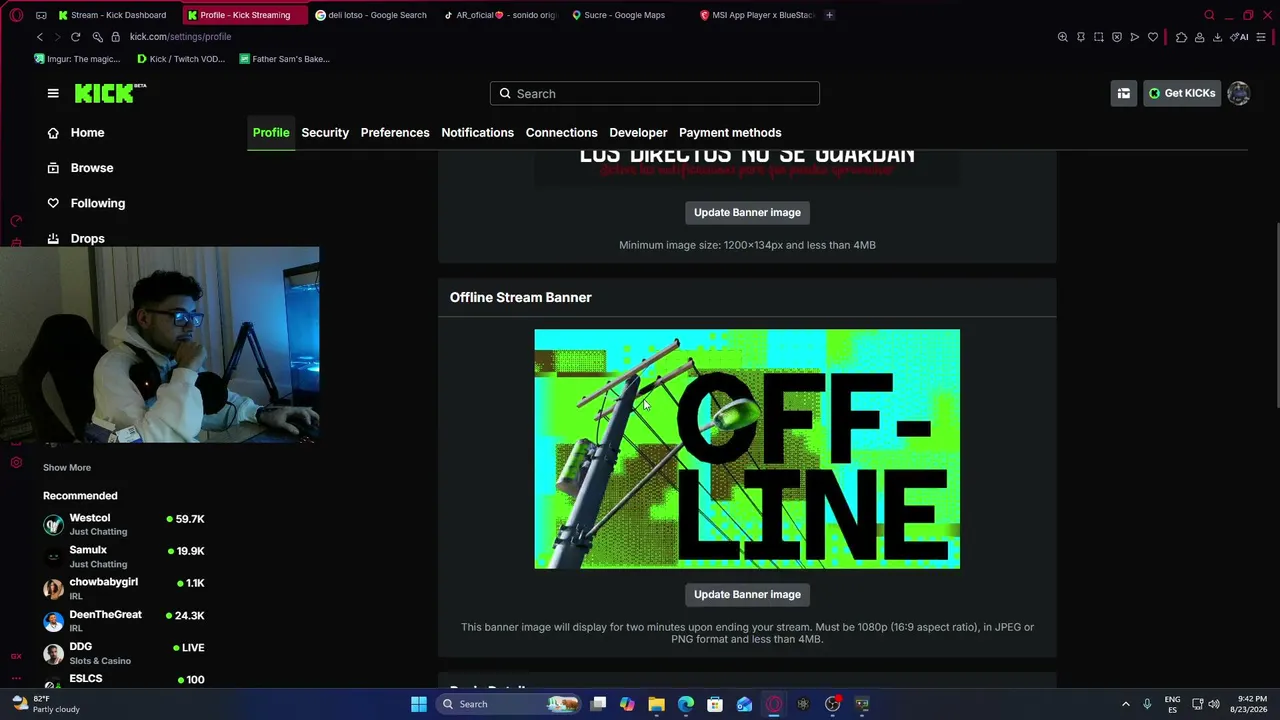Open the Kick hamburger sidebar menu
1280x720 pixels.
pos(53,93)
